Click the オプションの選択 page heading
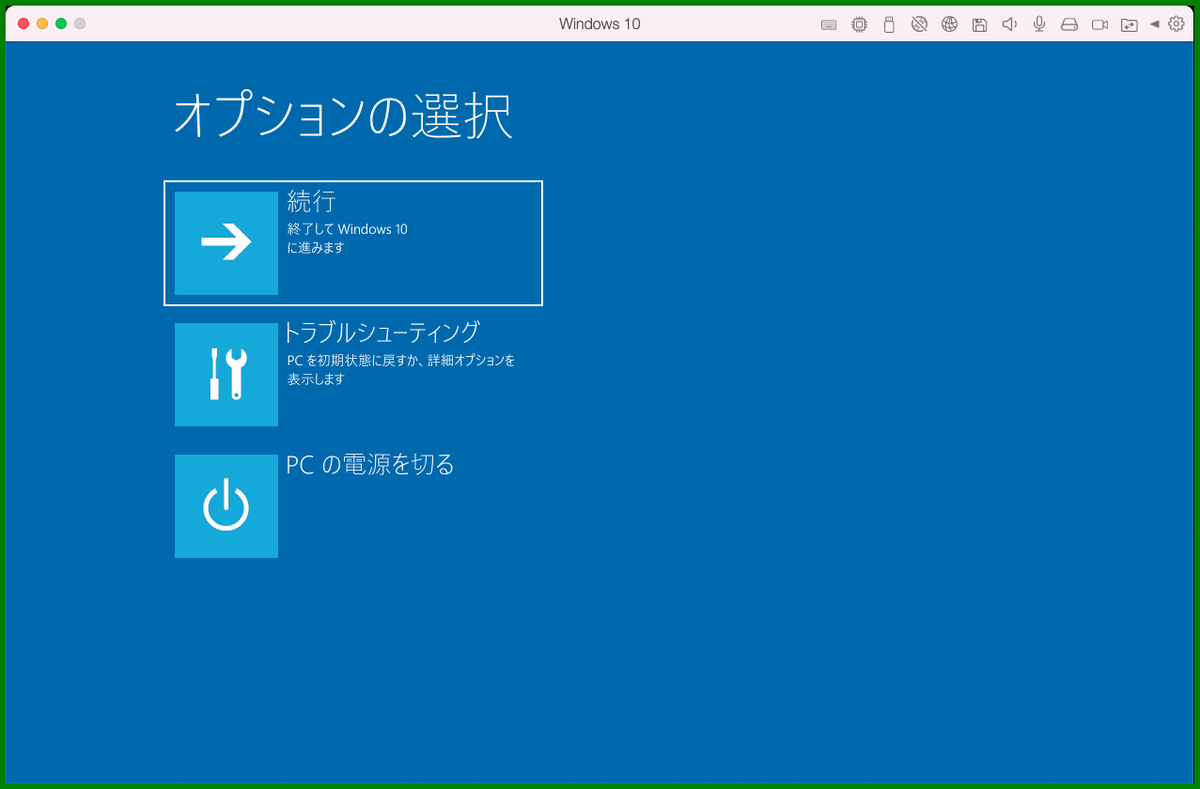This screenshot has height=789, width=1200. pyautogui.click(x=343, y=116)
